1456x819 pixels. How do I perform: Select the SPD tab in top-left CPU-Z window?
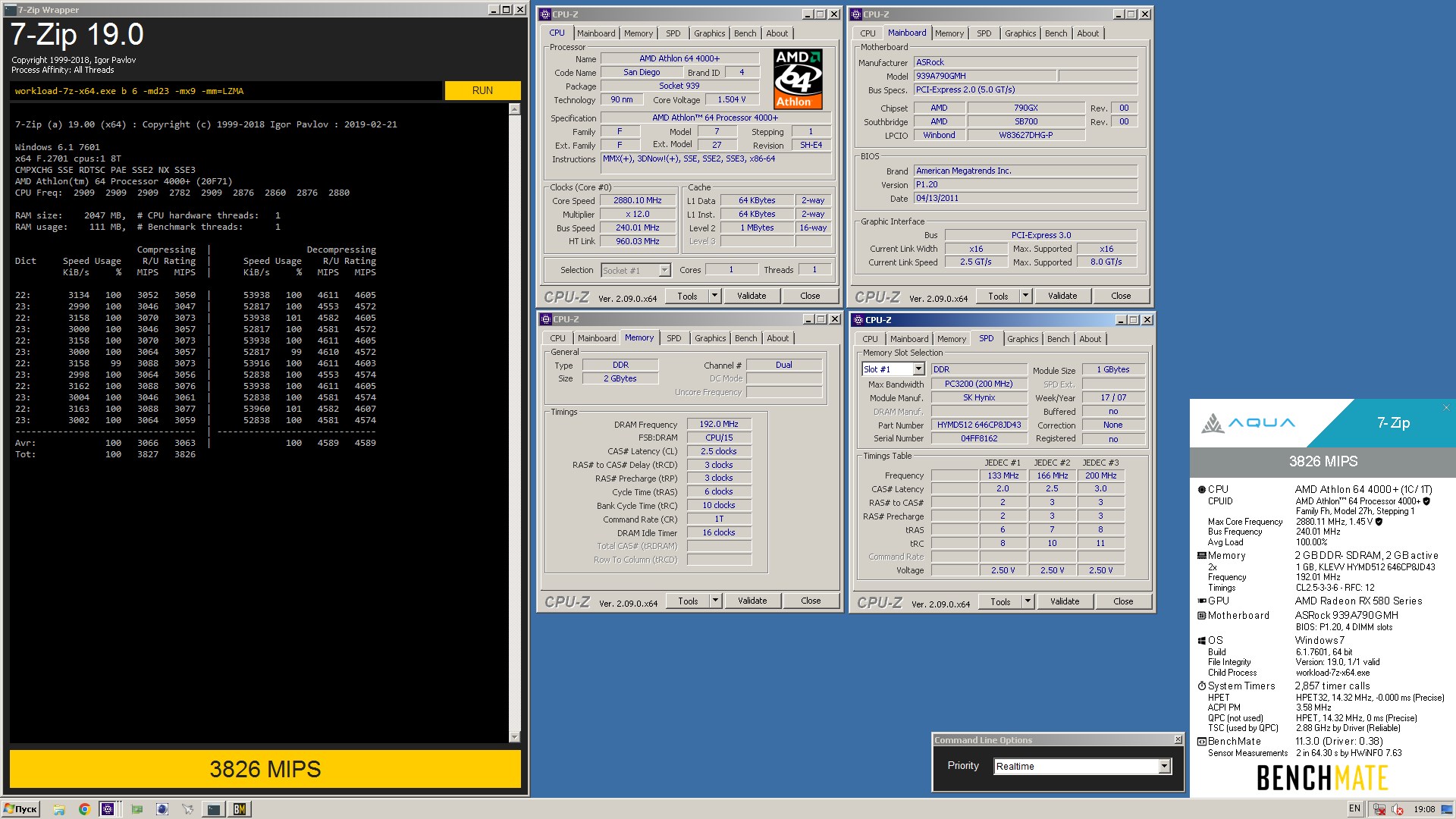[673, 33]
